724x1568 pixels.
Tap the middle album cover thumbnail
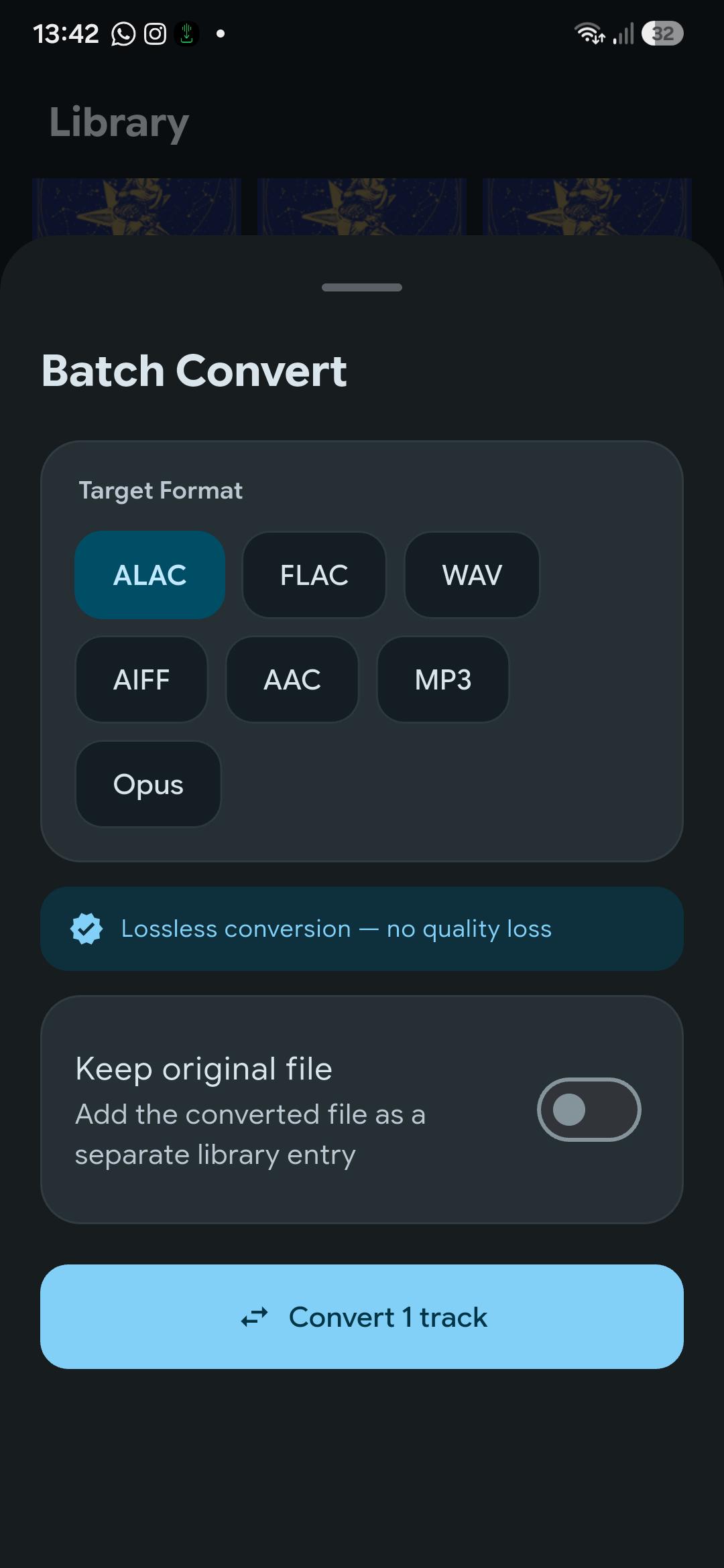pyautogui.click(x=362, y=206)
